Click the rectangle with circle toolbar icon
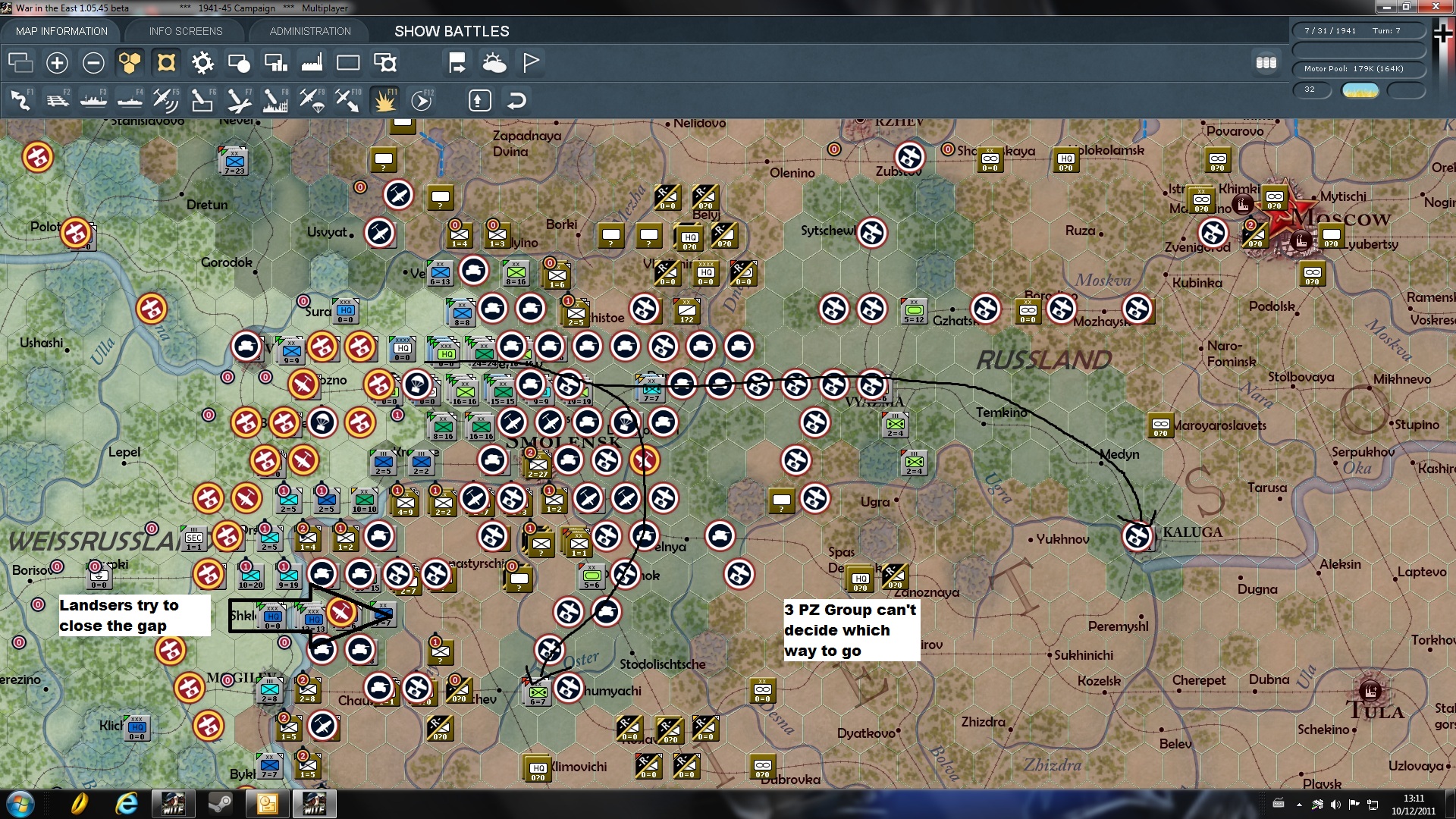Screen dimensions: 1456x819 point(239,62)
